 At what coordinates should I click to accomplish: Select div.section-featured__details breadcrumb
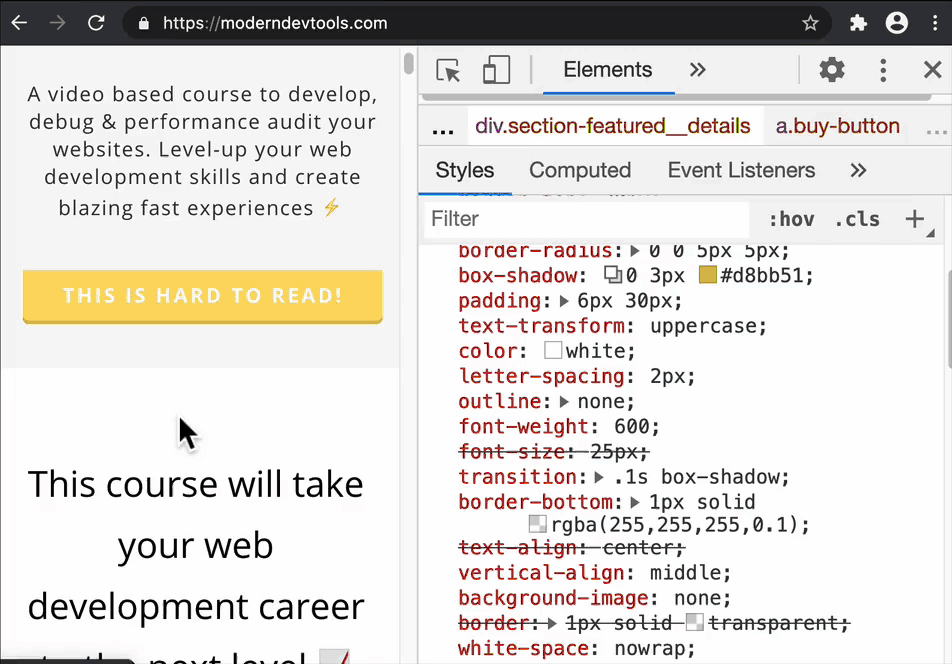coord(613,126)
